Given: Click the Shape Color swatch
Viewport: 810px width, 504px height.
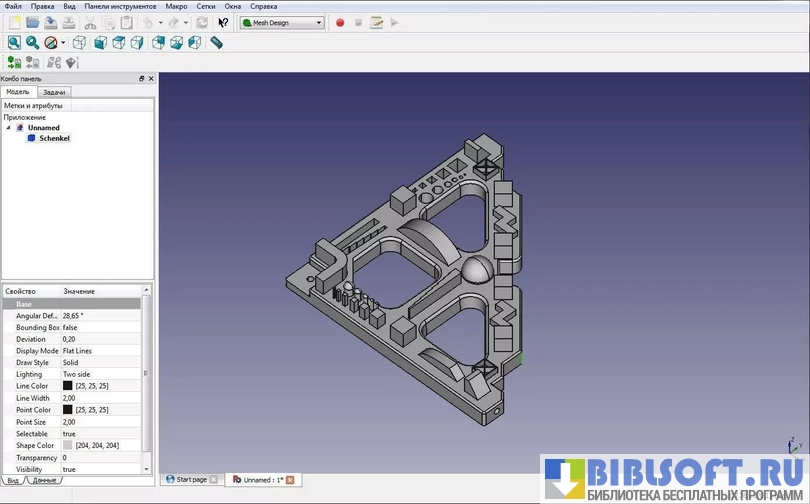Looking at the screenshot, I should (68, 445).
